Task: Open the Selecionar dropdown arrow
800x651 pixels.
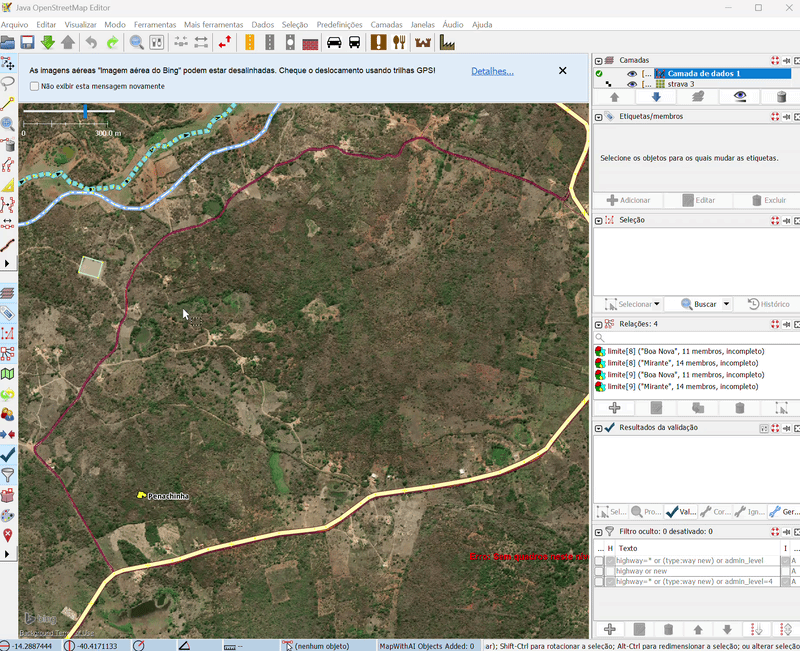Action: [x=657, y=304]
